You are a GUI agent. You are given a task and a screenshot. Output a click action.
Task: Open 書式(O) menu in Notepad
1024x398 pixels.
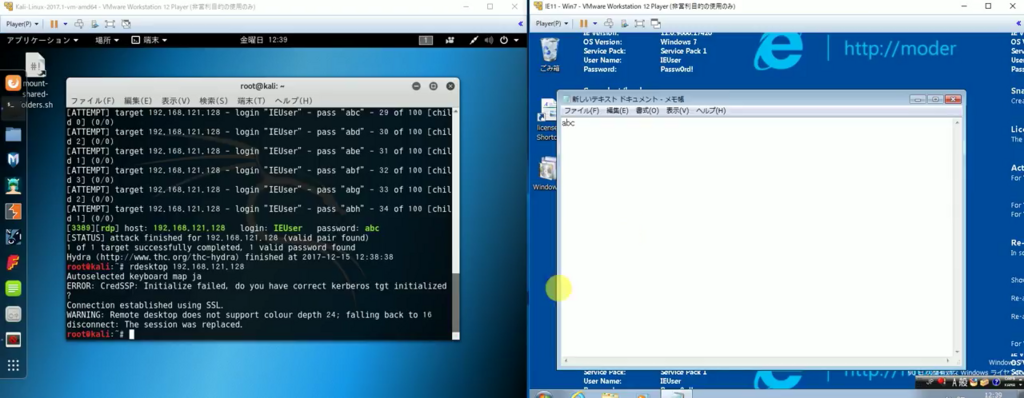click(647, 110)
